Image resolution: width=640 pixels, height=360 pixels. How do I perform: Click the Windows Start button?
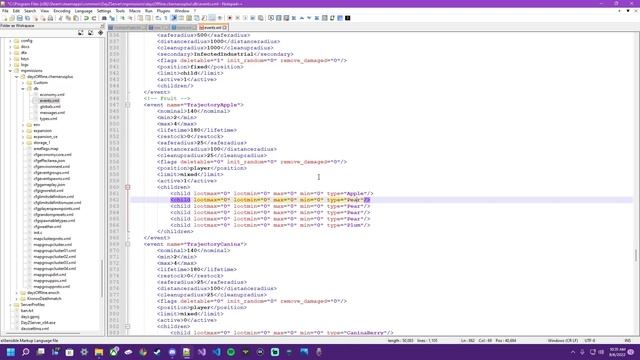coord(11,352)
